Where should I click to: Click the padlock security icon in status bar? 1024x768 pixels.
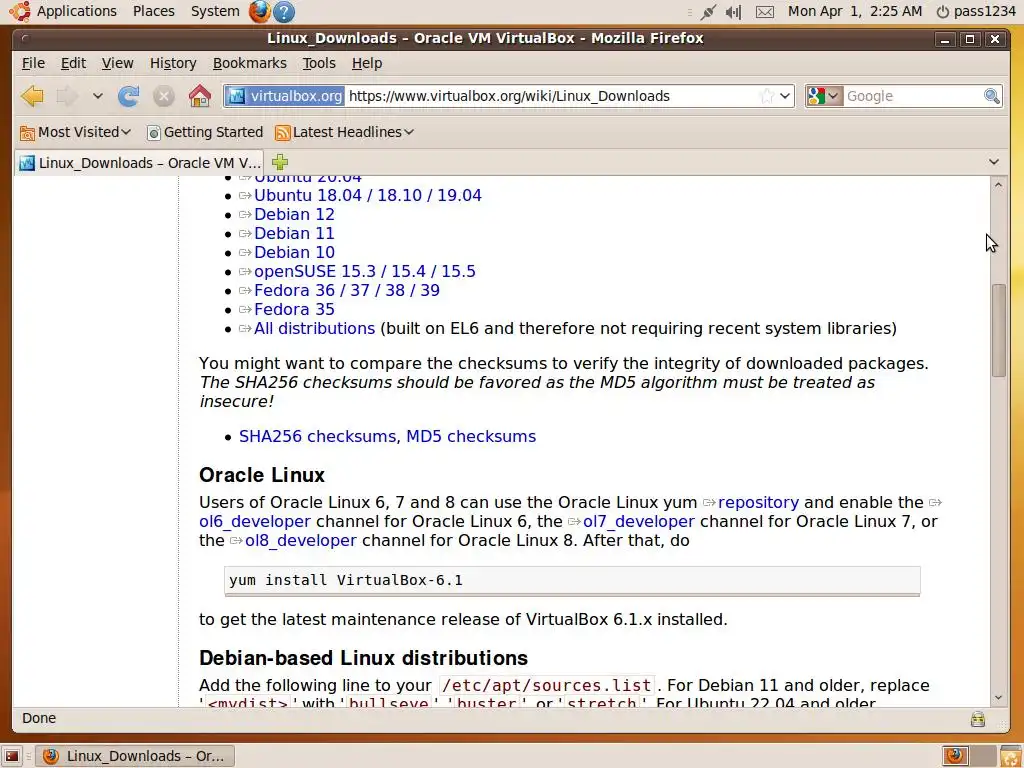(x=977, y=718)
